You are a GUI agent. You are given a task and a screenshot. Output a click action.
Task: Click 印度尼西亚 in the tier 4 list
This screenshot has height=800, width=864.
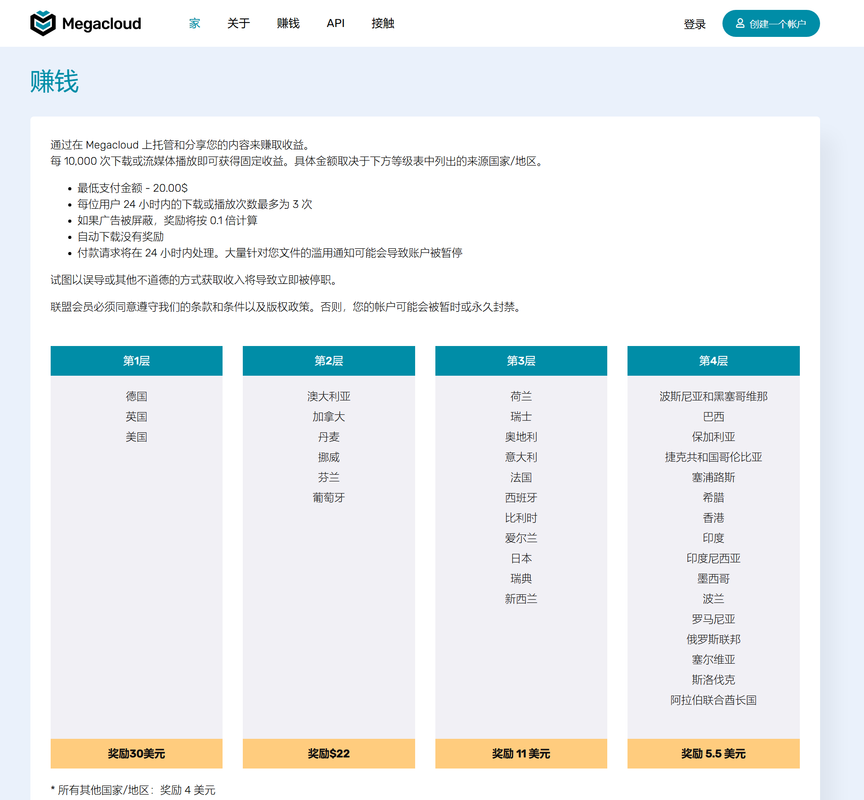coord(714,559)
